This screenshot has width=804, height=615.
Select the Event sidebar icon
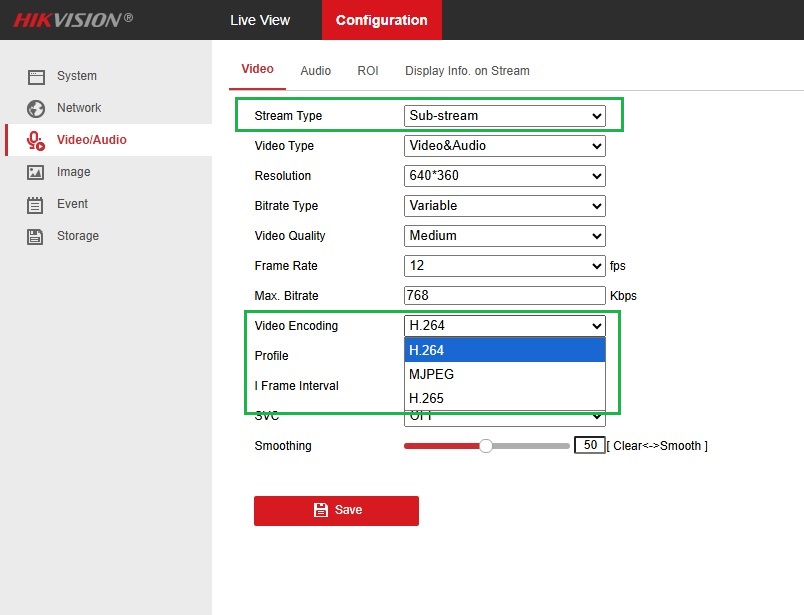[x=36, y=203]
